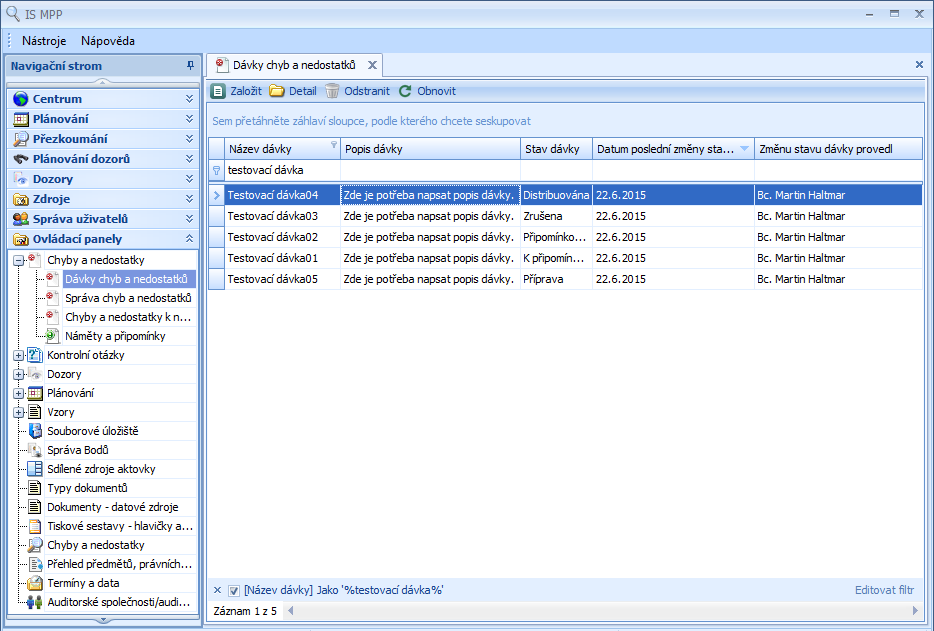Expand the Dozory section chevron
This screenshot has width=934, height=631.
(189, 179)
